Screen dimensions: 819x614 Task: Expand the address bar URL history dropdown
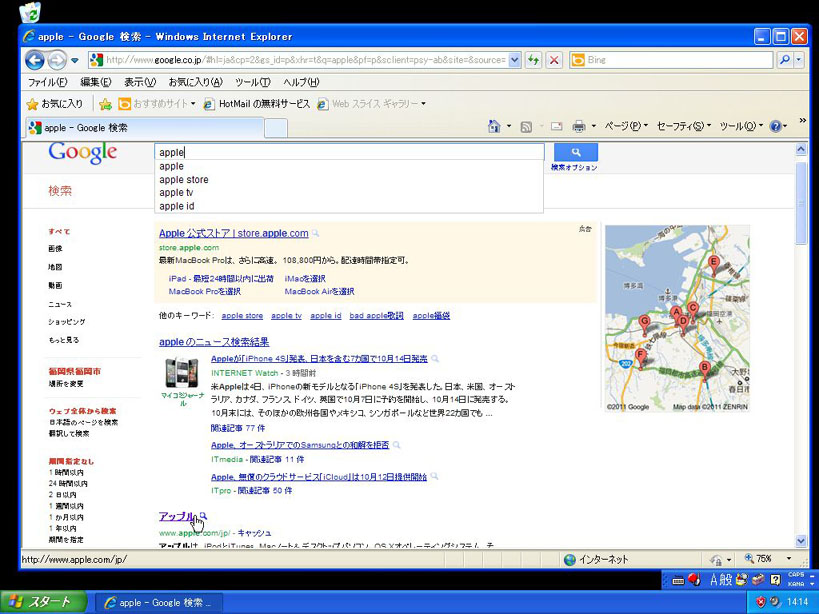coord(514,60)
